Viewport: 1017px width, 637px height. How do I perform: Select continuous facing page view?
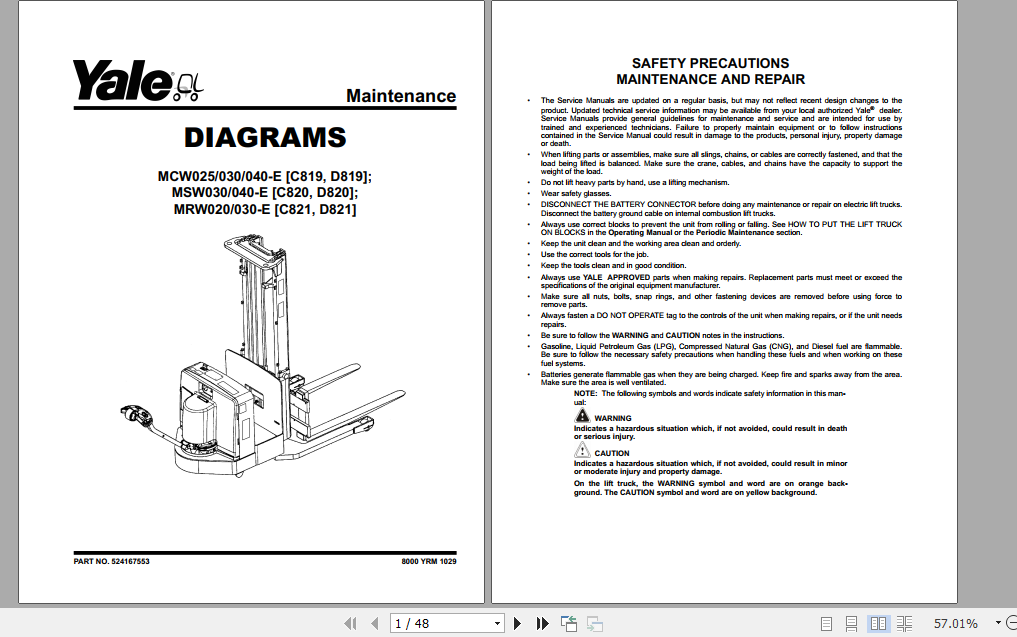pyautogui.click(x=904, y=624)
